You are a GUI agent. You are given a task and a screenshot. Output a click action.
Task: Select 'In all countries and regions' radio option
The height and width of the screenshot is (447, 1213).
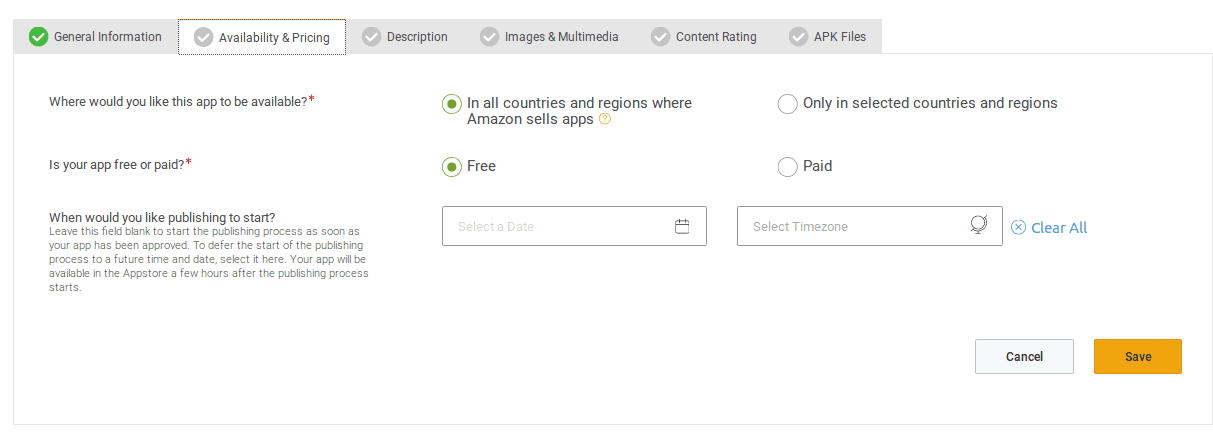452,104
